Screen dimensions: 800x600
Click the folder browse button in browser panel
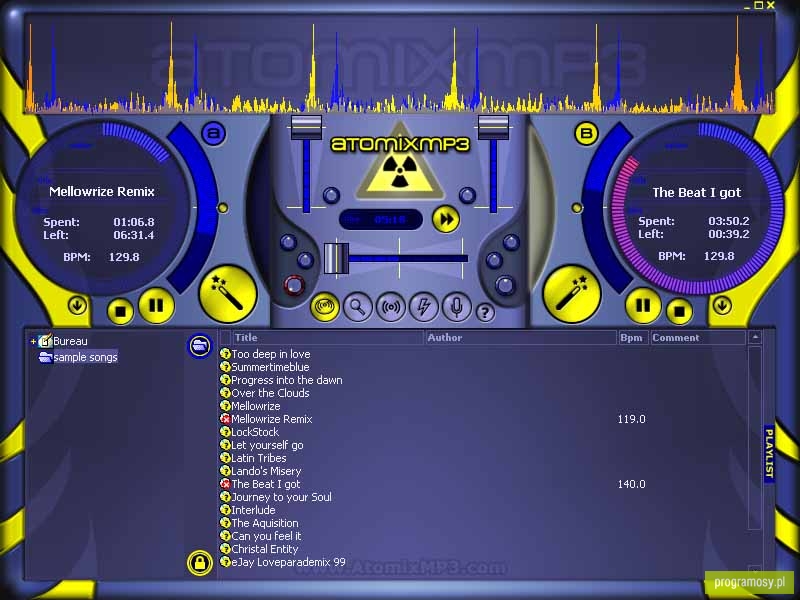pyautogui.click(x=199, y=346)
